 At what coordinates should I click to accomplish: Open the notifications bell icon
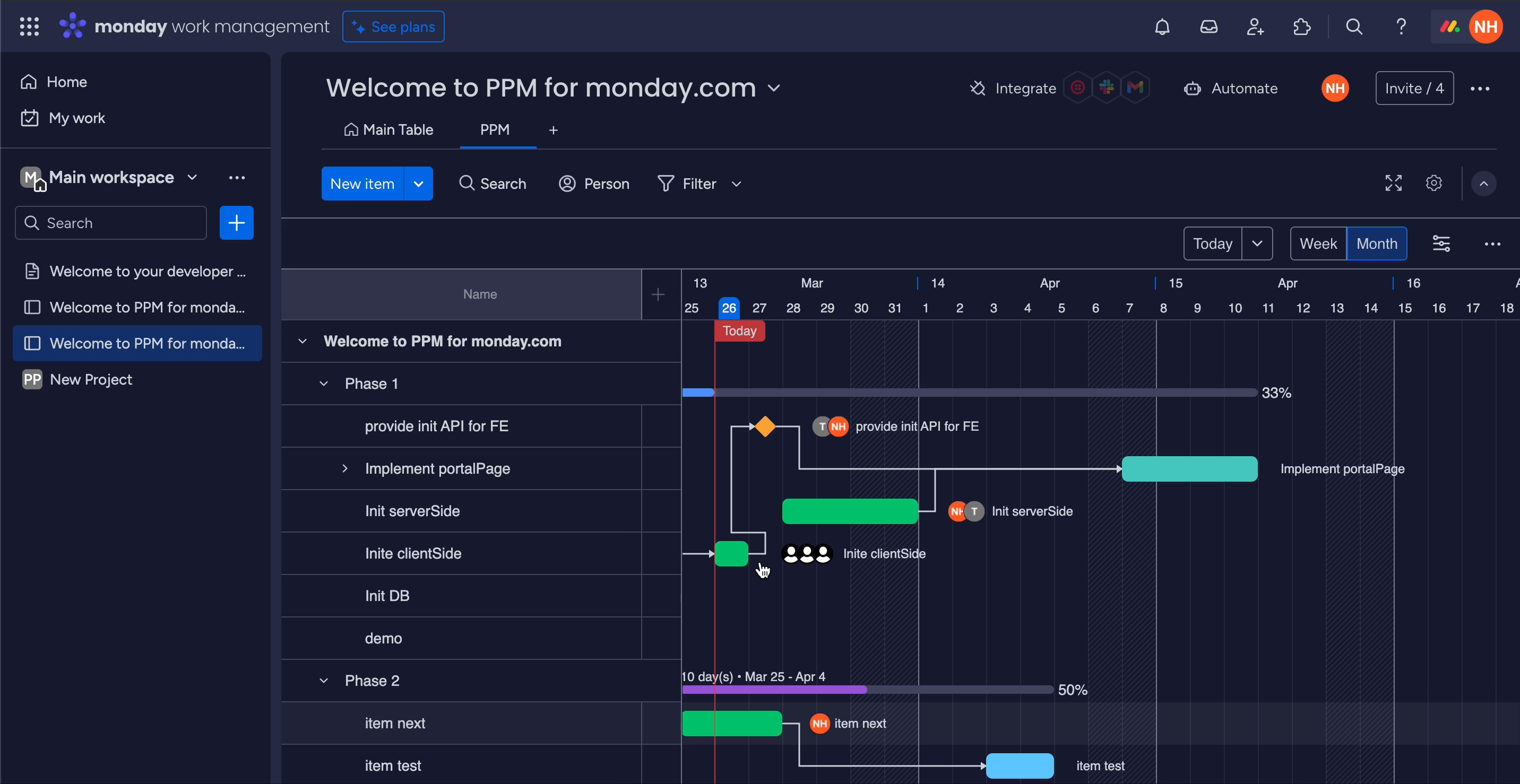[1162, 27]
